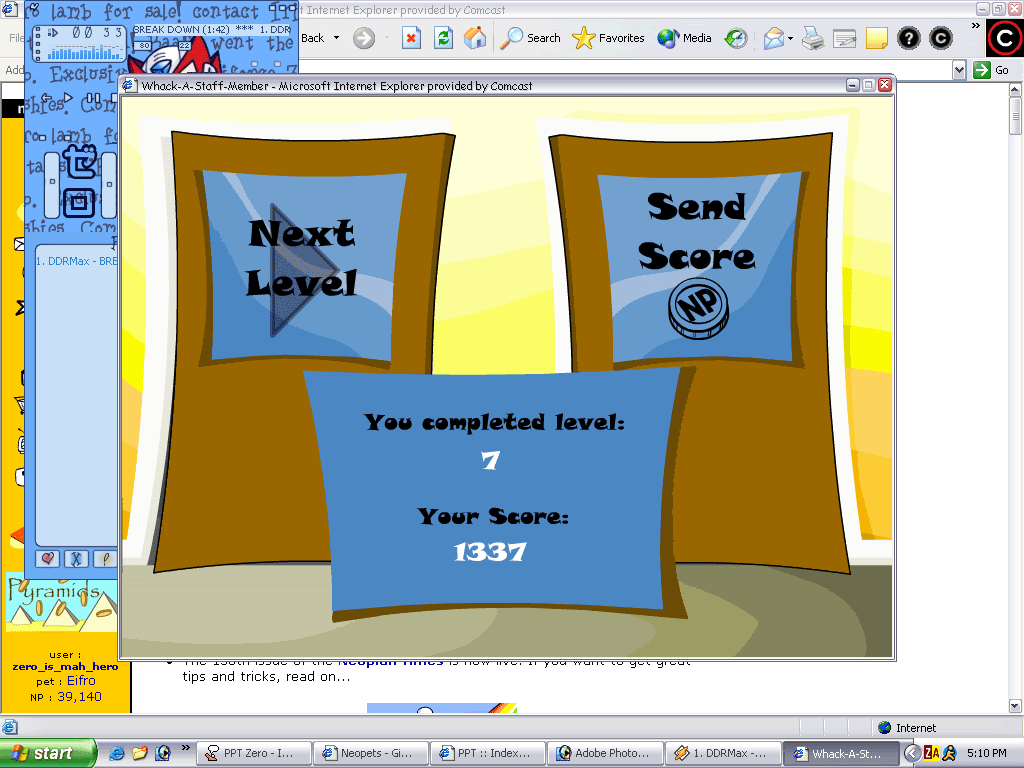This screenshot has width=1024, height=768.
Task: Click the yellow sticky note icon
Action: (x=876, y=38)
